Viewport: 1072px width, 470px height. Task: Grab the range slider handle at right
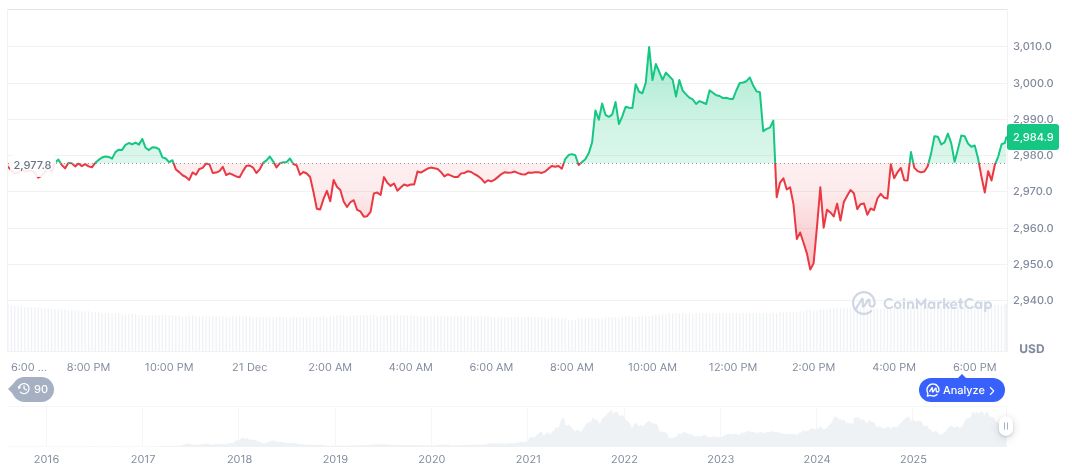click(x=1005, y=426)
